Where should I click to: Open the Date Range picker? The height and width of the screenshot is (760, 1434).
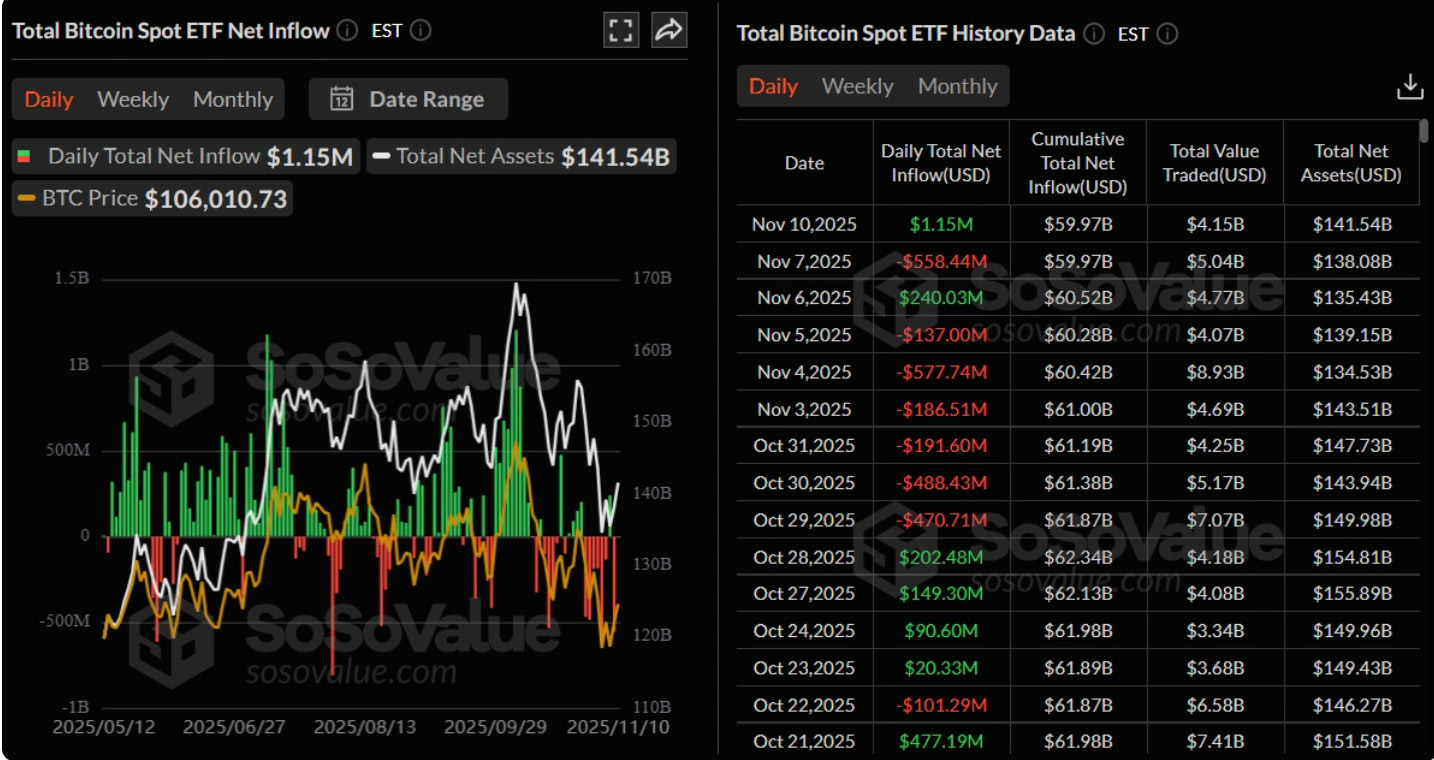point(408,99)
